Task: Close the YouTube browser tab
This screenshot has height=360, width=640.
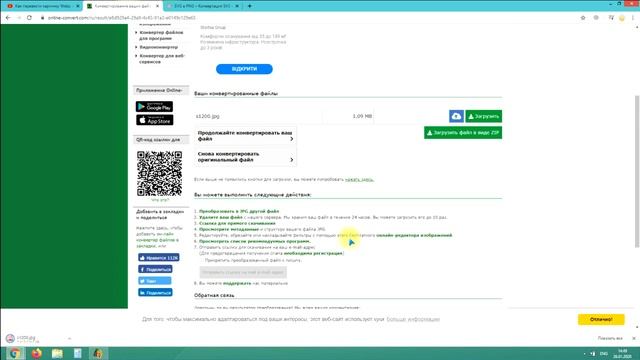Action: pos(78,6)
